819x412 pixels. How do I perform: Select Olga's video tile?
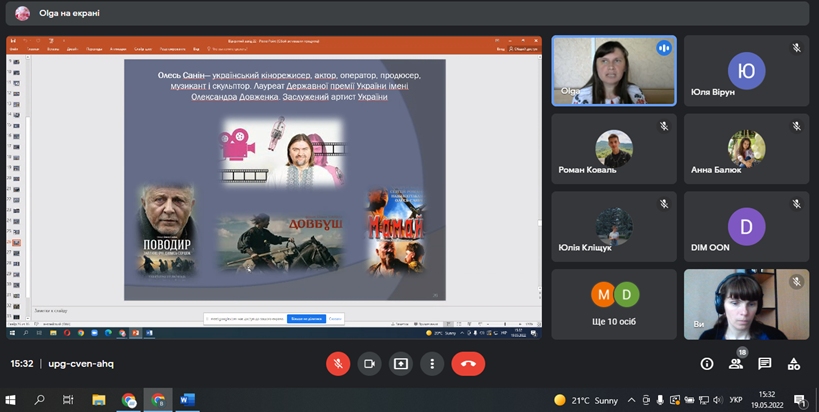coord(614,71)
